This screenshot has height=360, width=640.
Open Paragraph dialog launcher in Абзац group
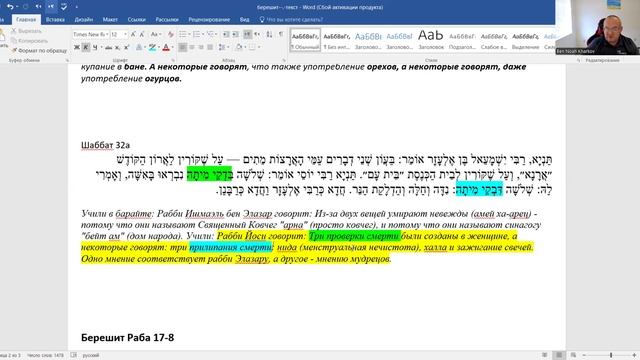pyautogui.click(x=284, y=60)
